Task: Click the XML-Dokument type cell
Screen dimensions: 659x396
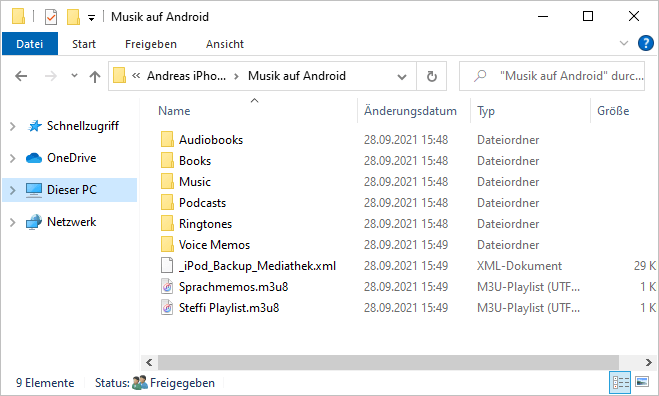Action: point(519,266)
